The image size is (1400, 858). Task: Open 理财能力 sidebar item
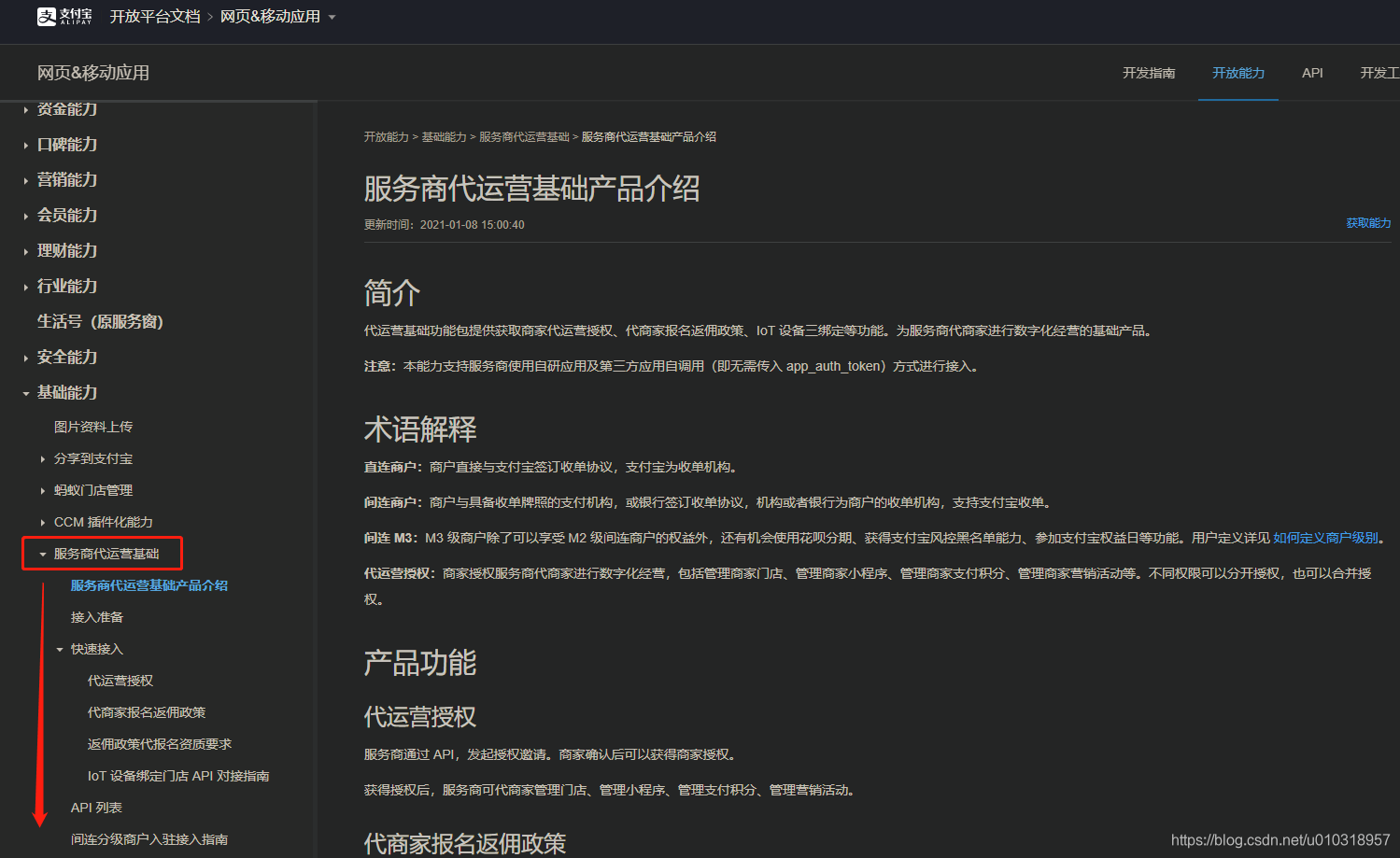[x=67, y=251]
